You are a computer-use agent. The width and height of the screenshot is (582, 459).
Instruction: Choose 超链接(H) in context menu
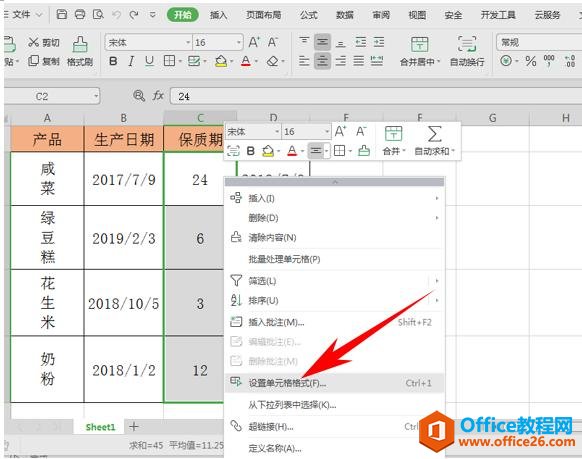pos(334,426)
